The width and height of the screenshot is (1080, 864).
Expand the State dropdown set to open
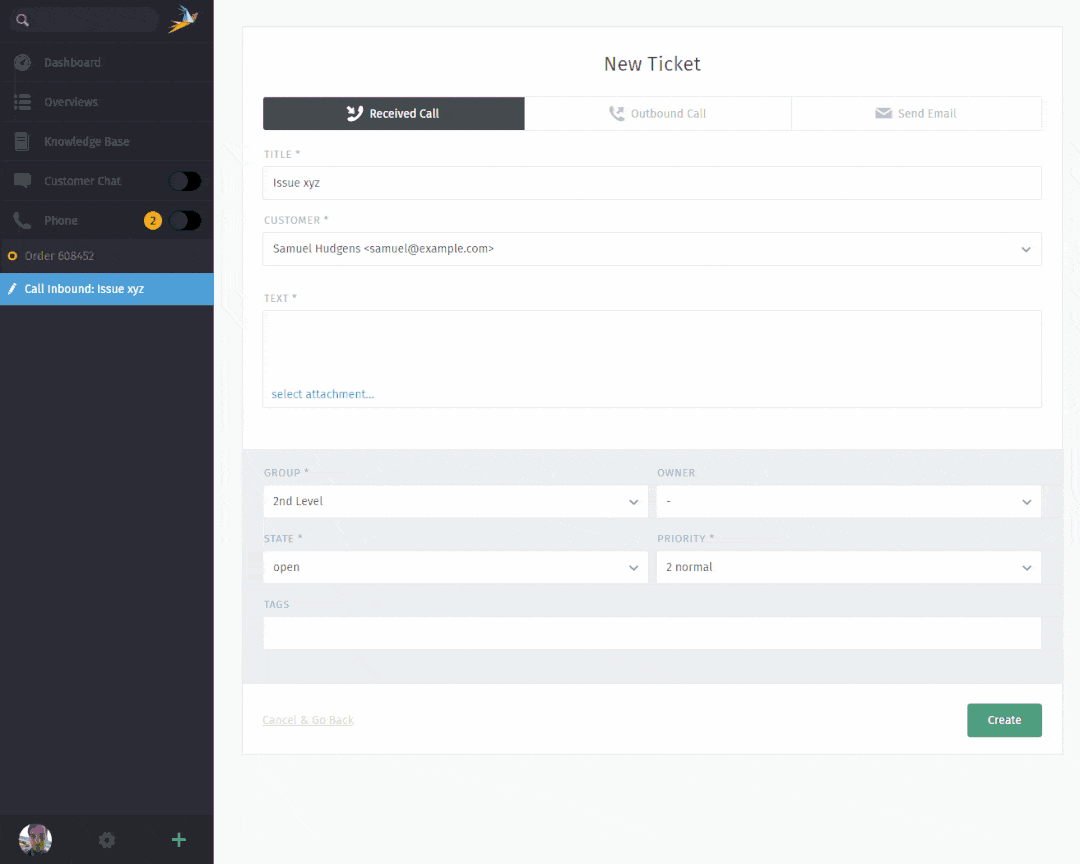click(x=455, y=568)
